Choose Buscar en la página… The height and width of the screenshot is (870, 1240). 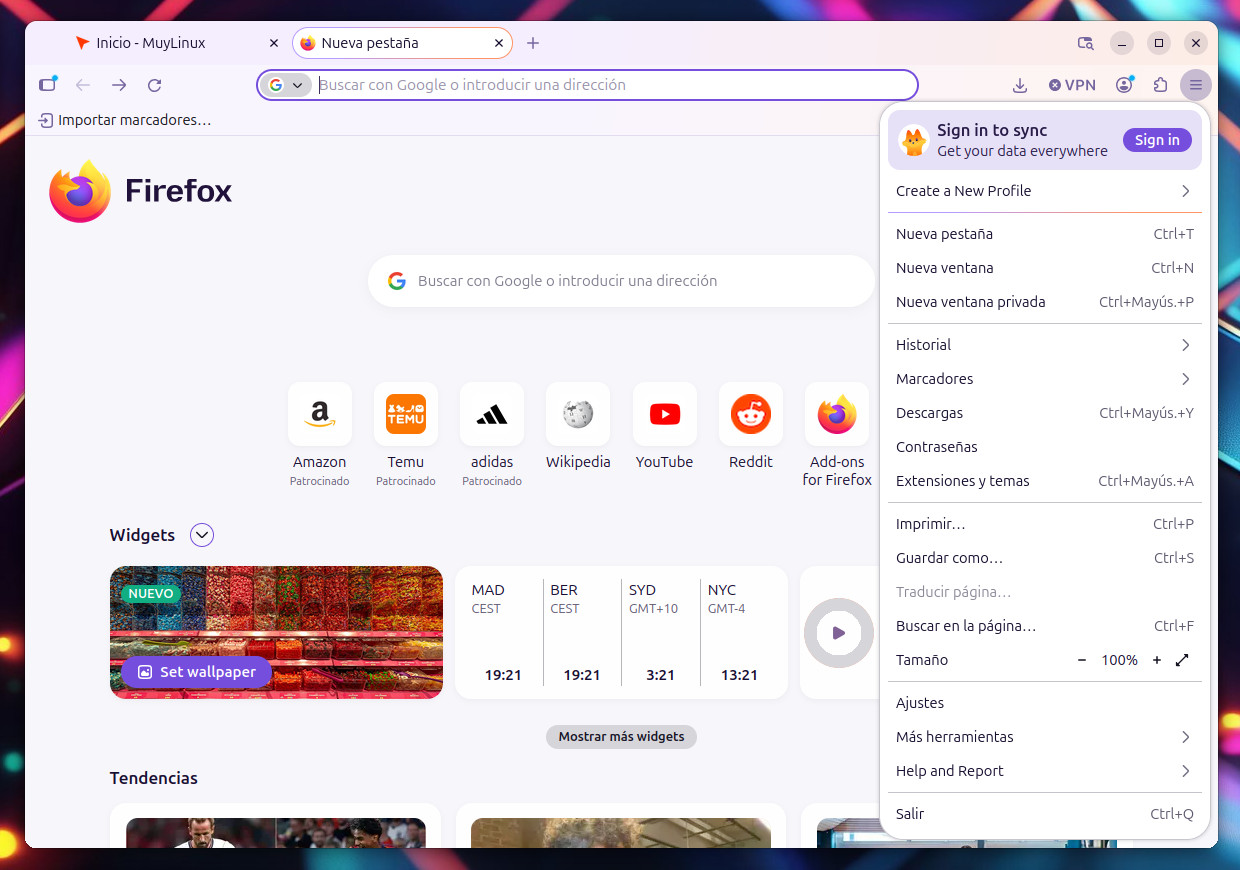click(x=1045, y=626)
